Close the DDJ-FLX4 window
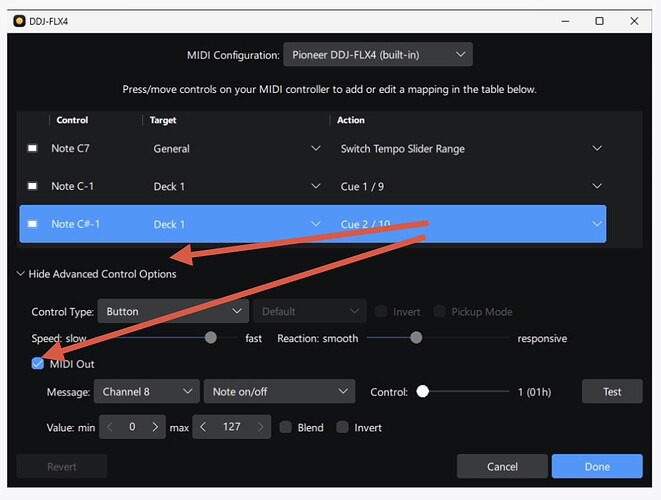Screen dimensions: 661x500 pyautogui.click(x=634, y=21)
